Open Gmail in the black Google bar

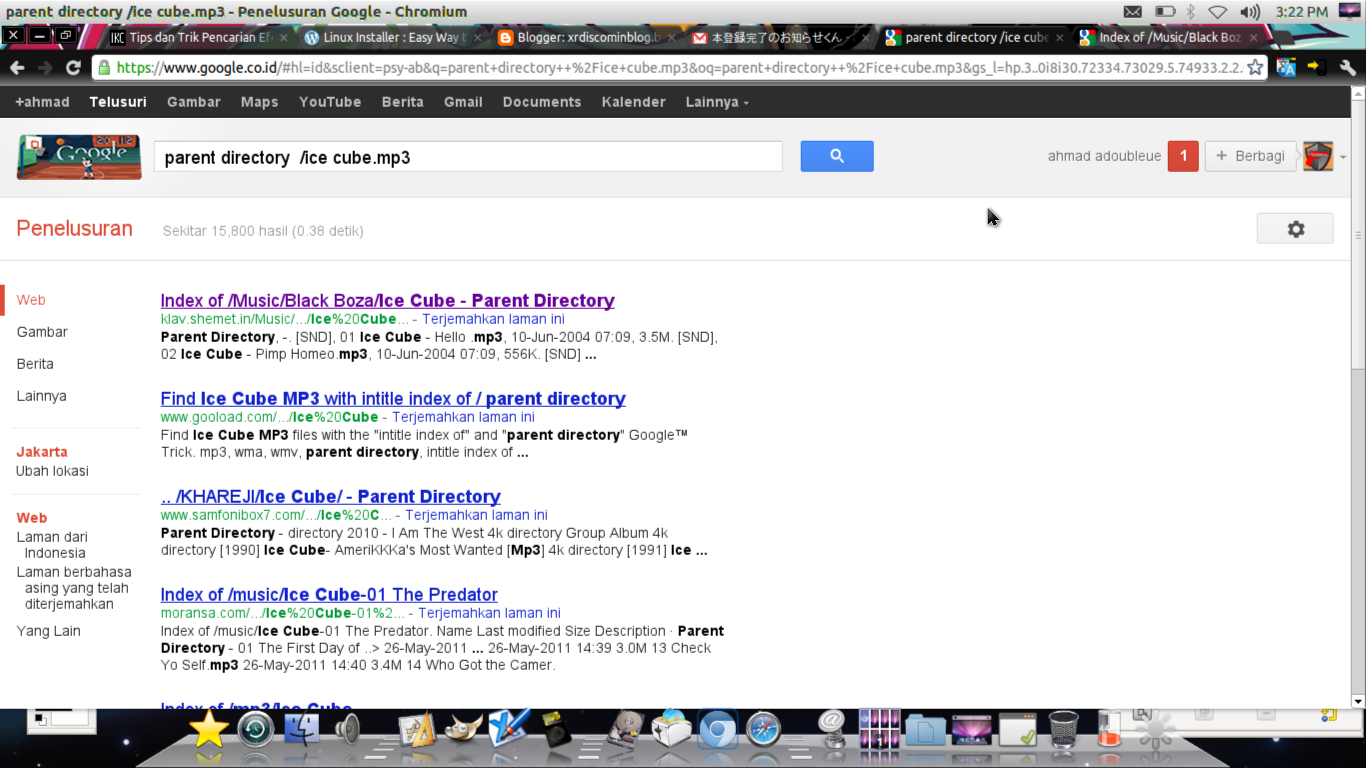[463, 102]
